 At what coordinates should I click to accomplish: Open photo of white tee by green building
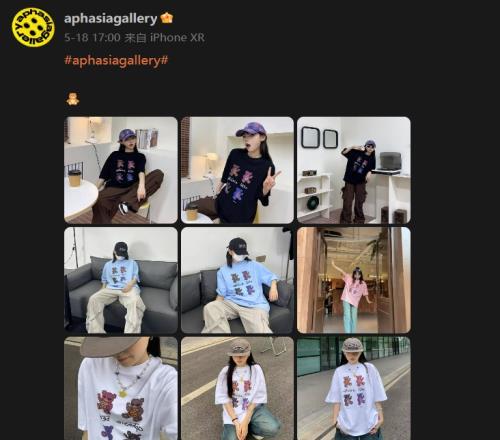[354, 388]
